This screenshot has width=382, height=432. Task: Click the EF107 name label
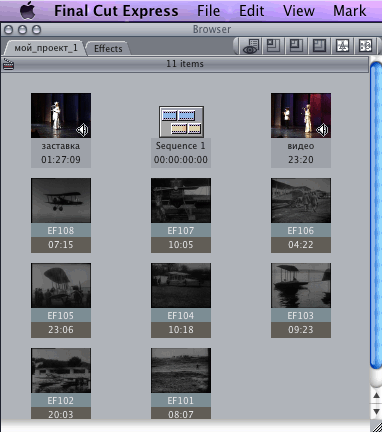[181, 231]
